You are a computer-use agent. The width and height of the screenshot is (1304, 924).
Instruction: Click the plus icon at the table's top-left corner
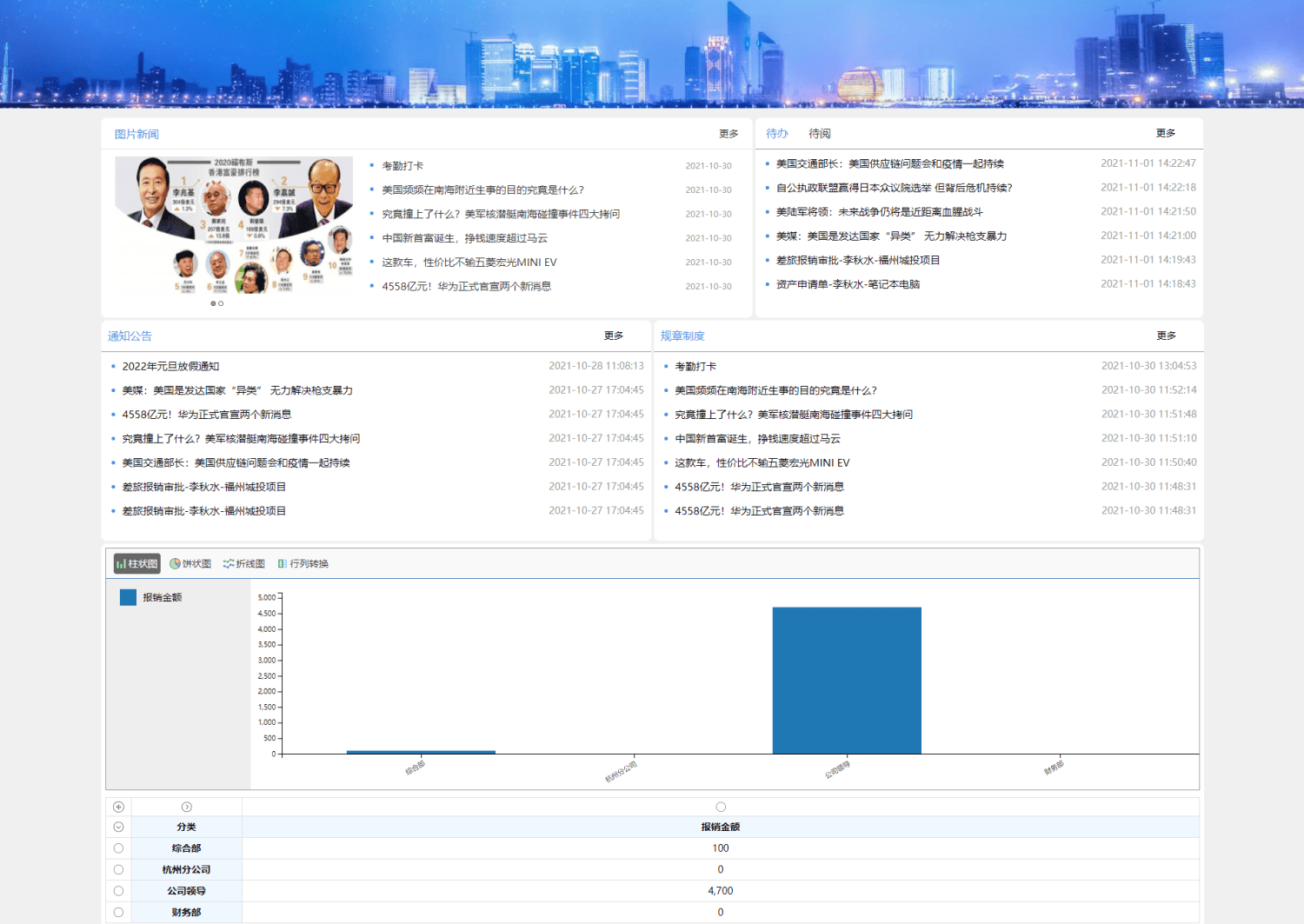(118, 807)
